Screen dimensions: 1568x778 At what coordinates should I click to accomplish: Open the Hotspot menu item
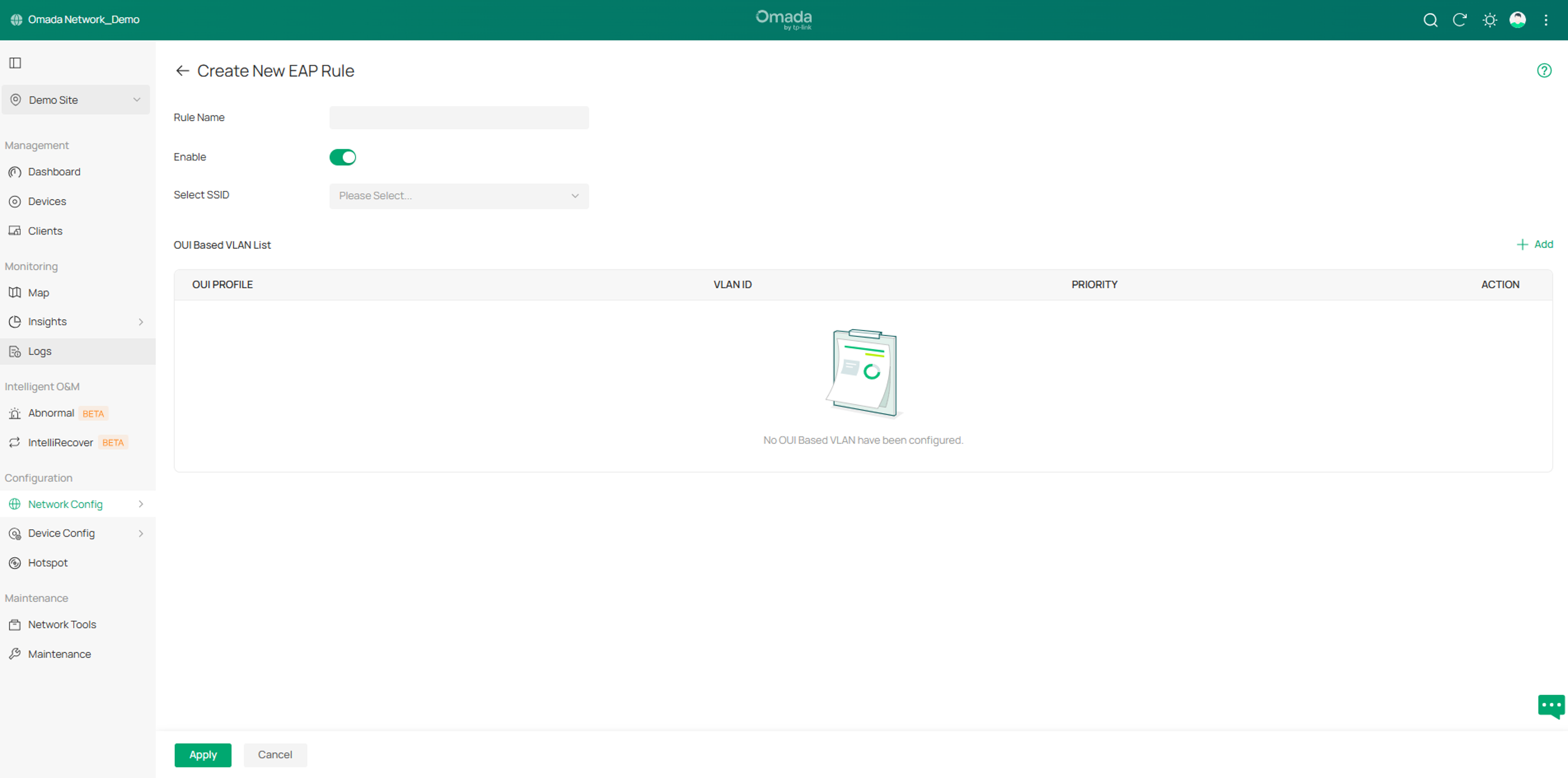point(78,563)
